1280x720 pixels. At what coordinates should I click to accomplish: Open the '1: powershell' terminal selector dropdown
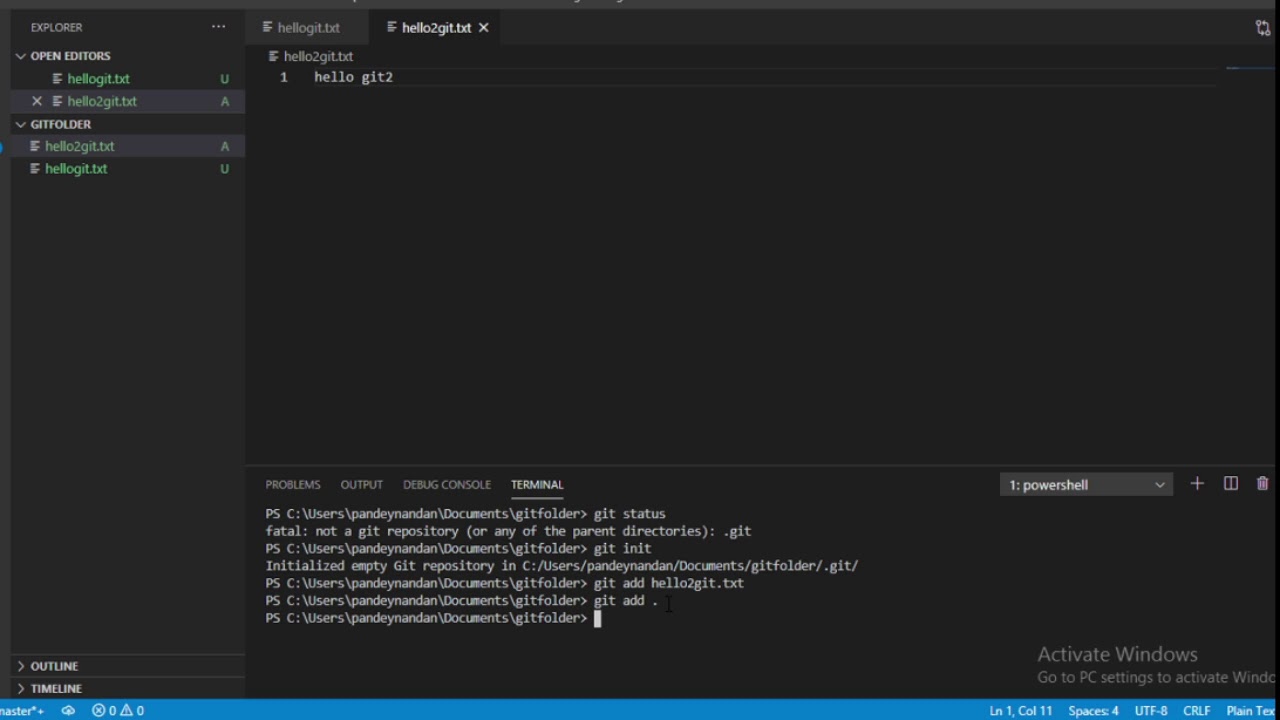click(1086, 485)
